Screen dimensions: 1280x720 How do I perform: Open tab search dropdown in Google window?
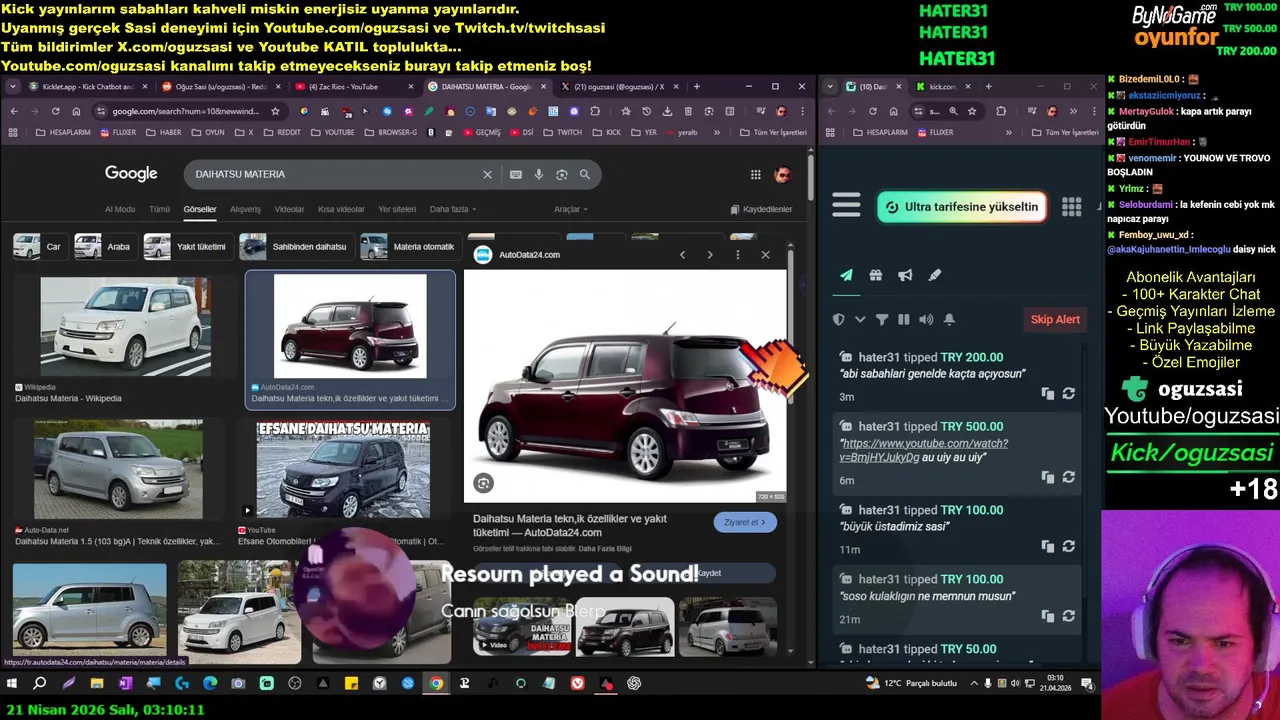(13, 87)
